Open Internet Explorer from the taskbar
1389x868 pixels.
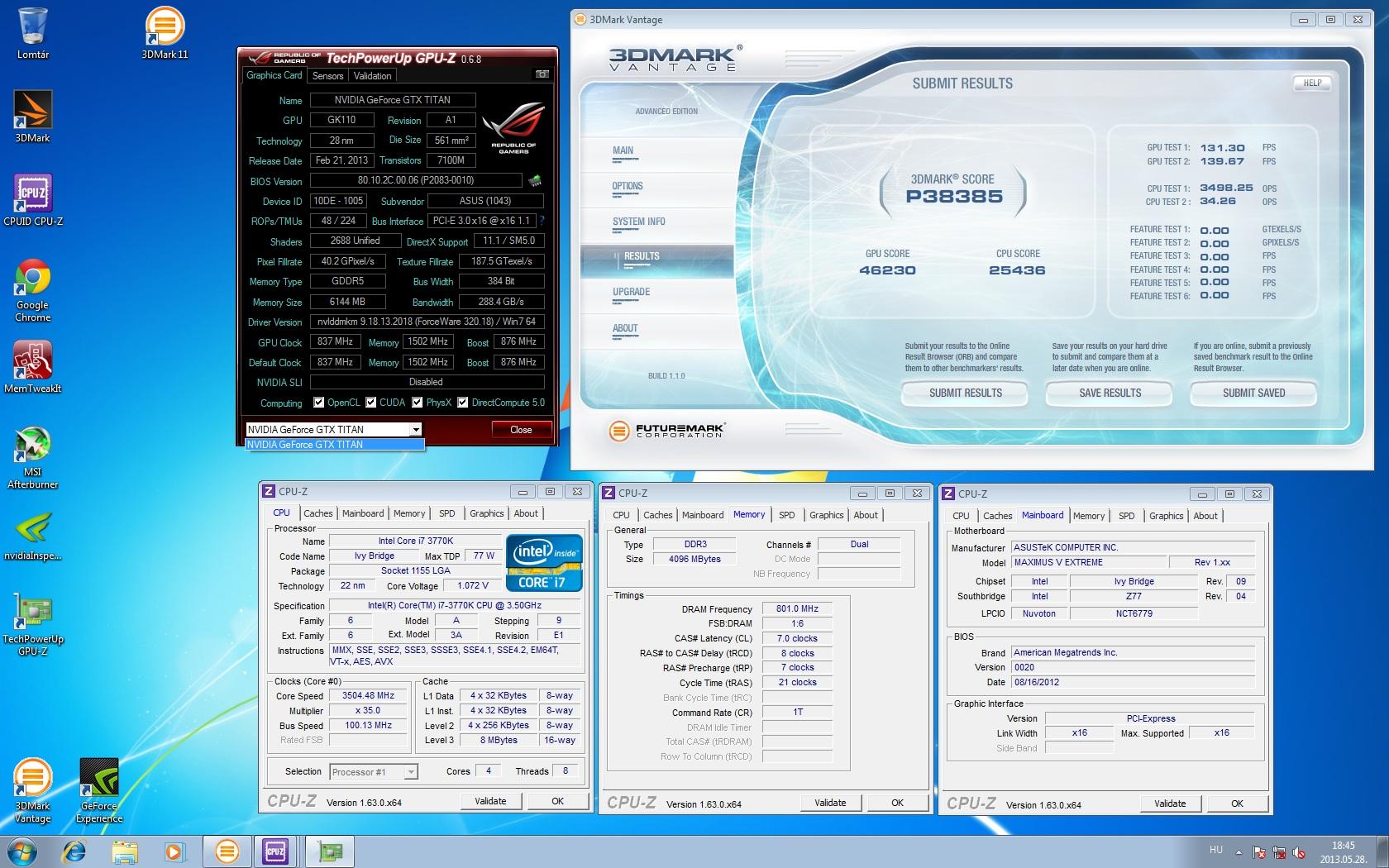click(x=74, y=851)
